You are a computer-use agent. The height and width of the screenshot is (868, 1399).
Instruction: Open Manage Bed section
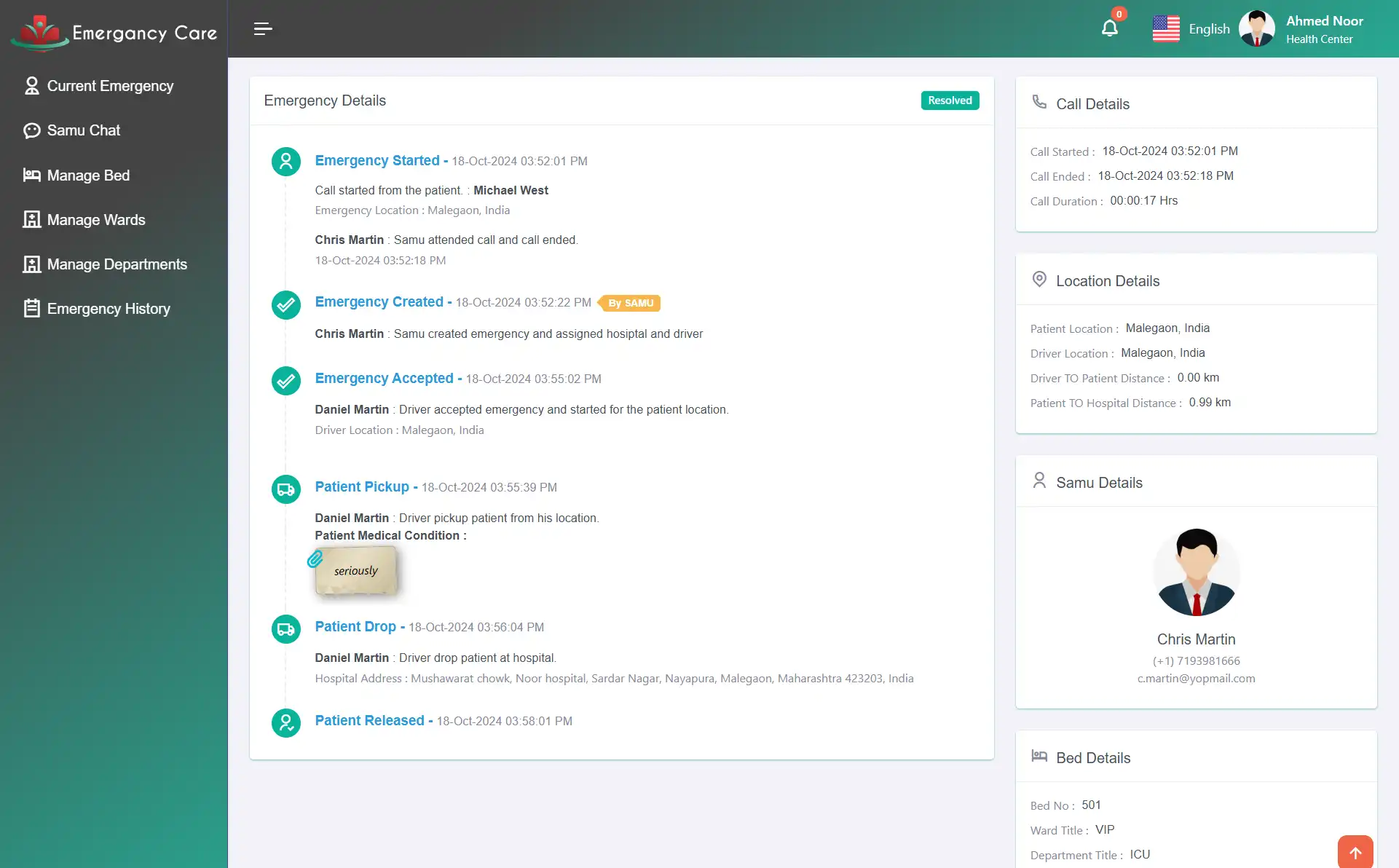(88, 175)
